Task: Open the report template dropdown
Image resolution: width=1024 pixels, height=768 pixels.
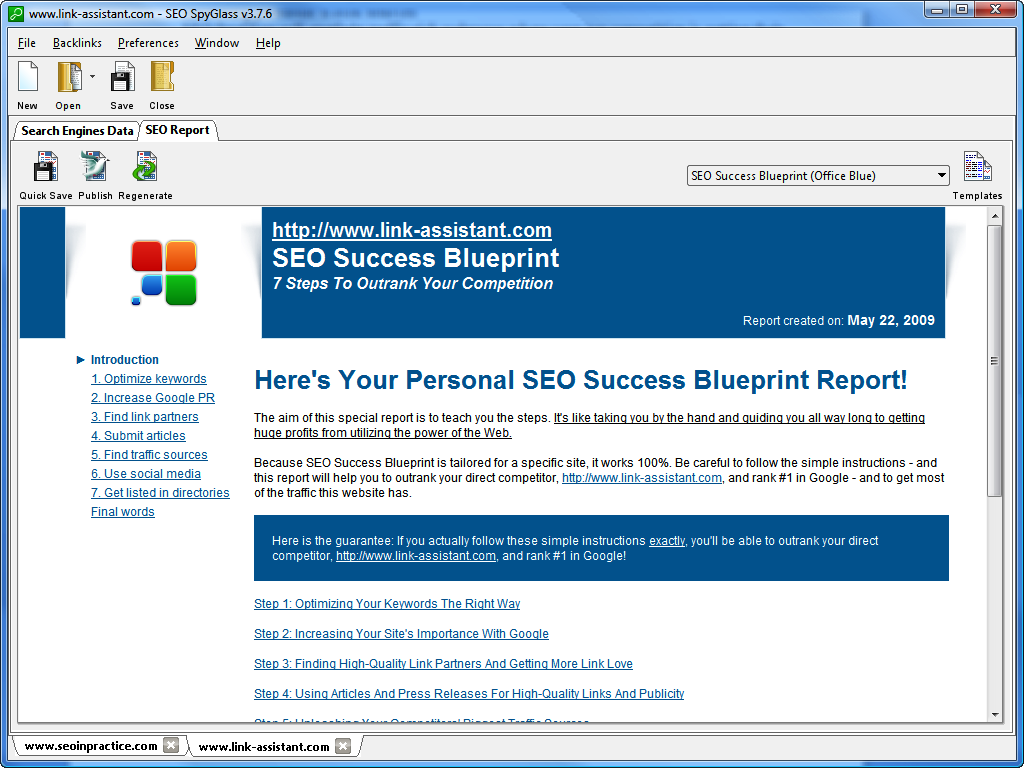Action: (818, 176)
